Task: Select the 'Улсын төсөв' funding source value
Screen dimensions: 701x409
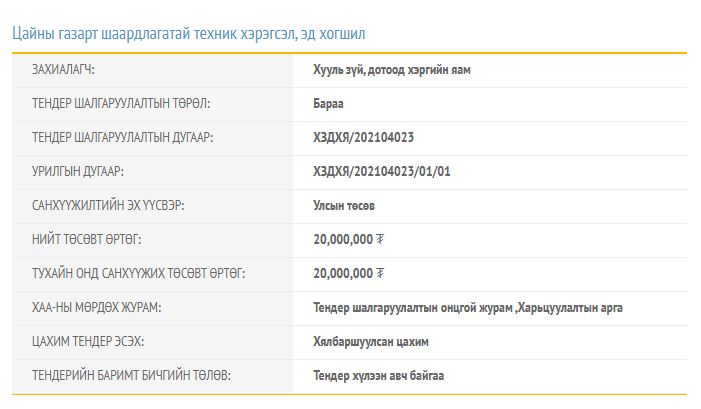Action: pyautogui.click(x=344, y=205)
